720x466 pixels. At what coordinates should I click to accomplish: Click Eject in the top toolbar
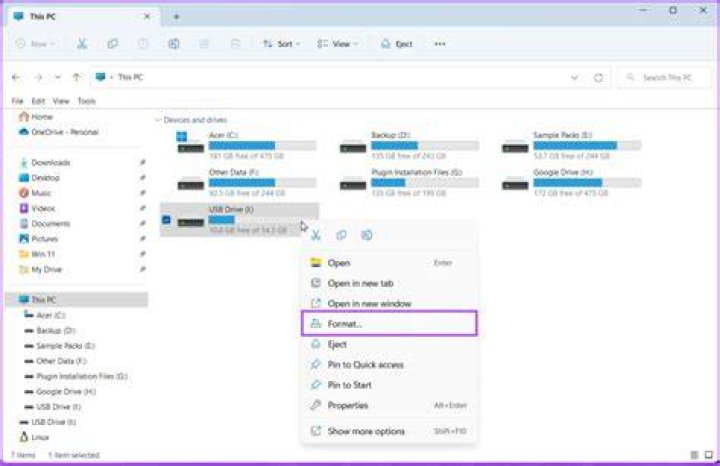(397, 44)
